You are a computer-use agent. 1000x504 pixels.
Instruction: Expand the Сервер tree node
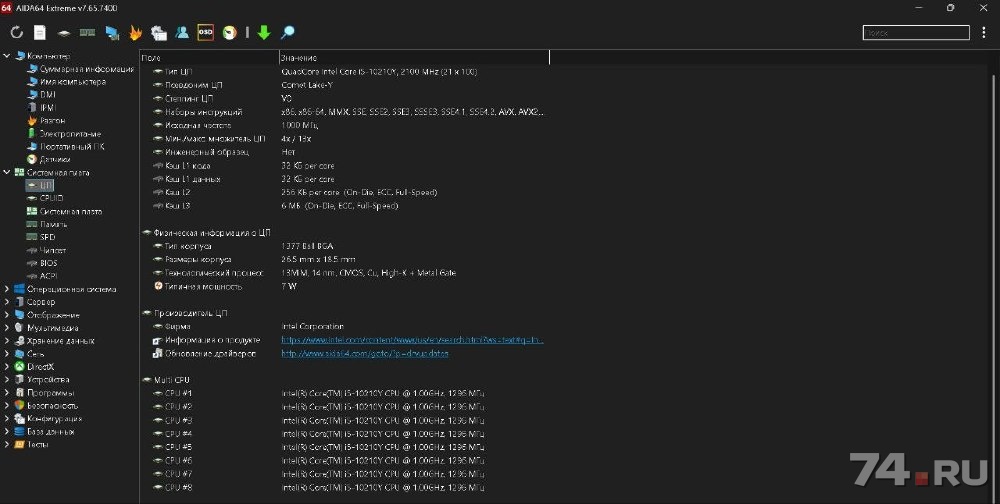[x=6, y=302]
